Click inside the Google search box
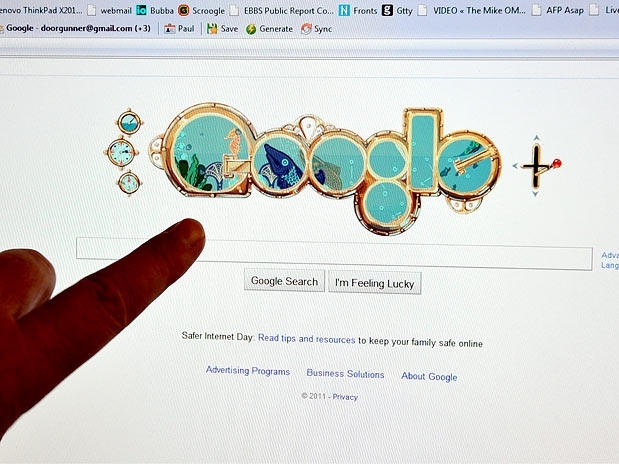 pyautogui.click(x=334, y=254)
